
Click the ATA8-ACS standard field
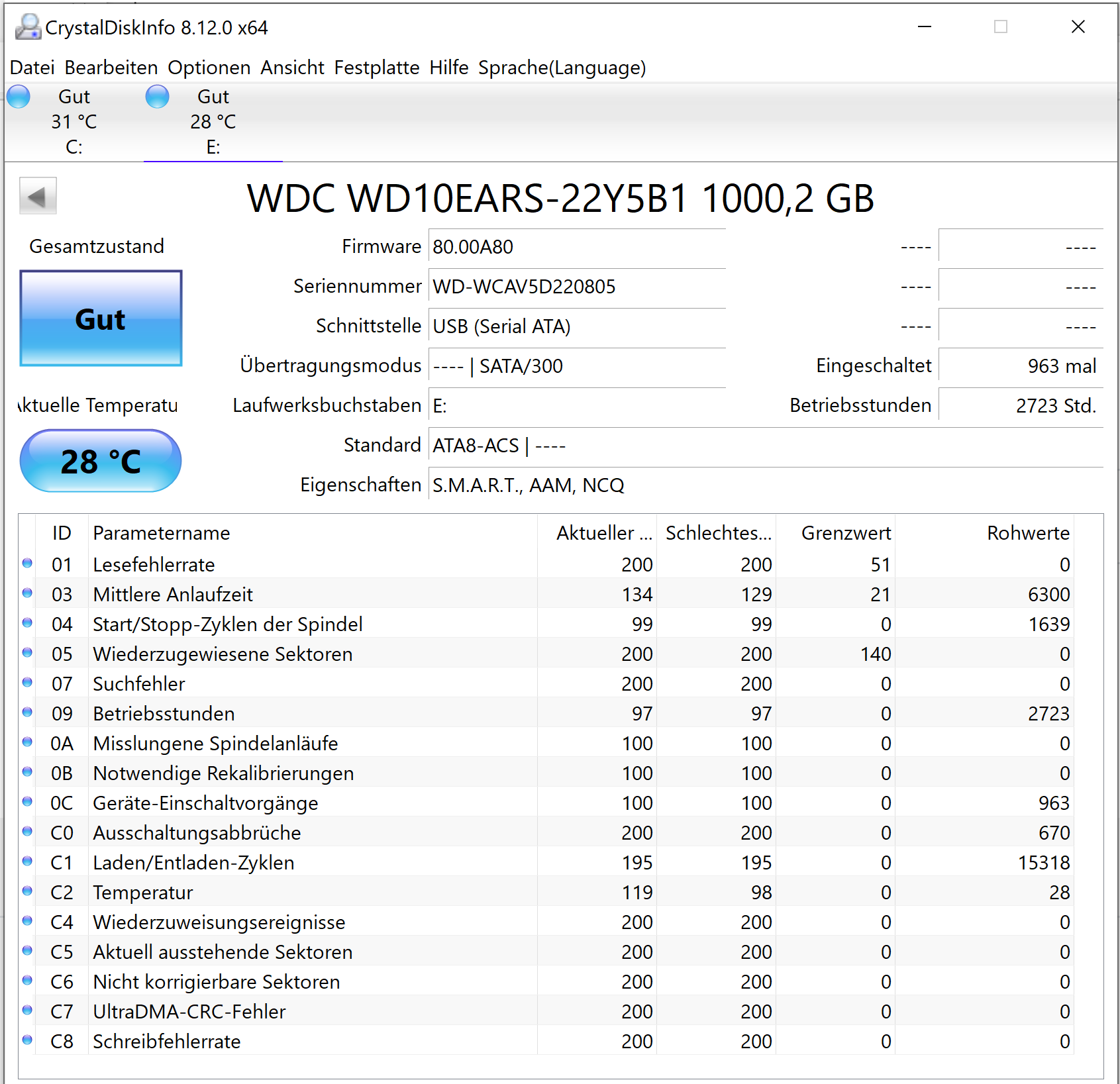(766, 446)
